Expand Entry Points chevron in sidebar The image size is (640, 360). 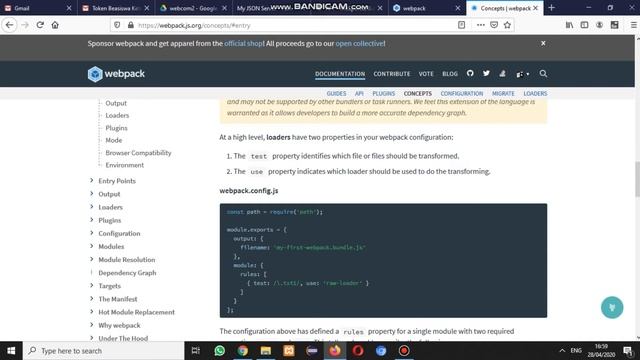tap(91, 180)
